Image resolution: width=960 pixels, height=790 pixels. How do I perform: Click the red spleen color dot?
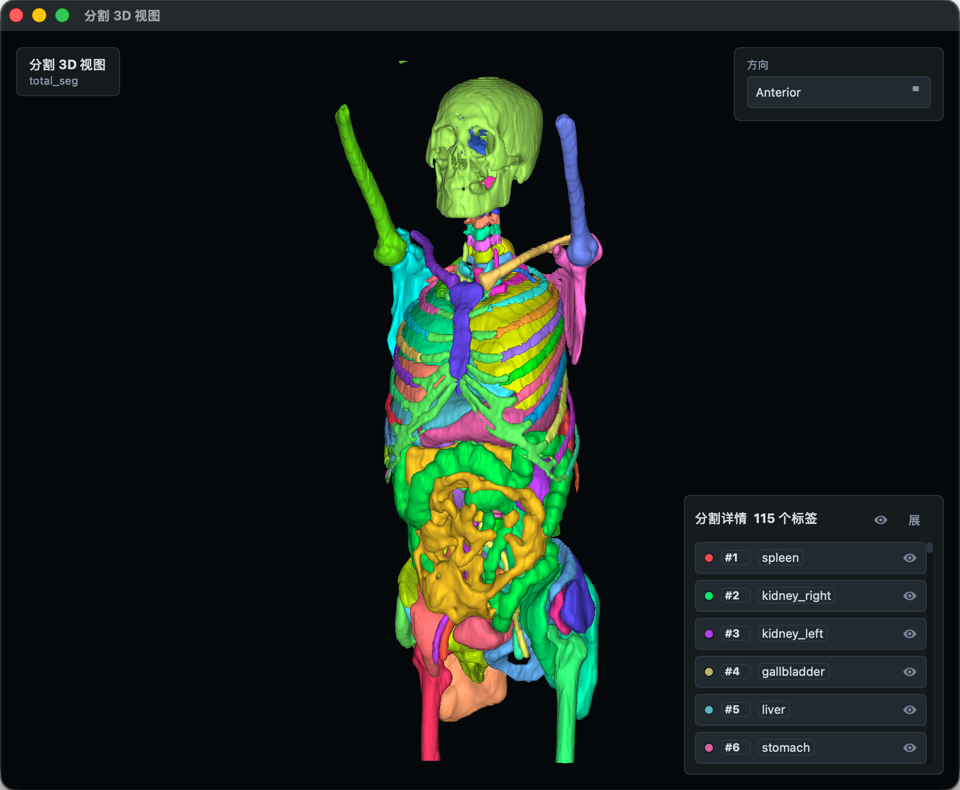[709, 558]
